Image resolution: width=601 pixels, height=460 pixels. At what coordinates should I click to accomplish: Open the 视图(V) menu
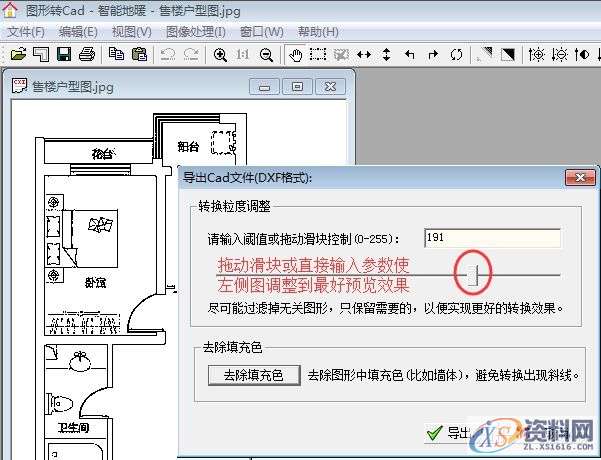pyautogui.click(x=131, y=32)
